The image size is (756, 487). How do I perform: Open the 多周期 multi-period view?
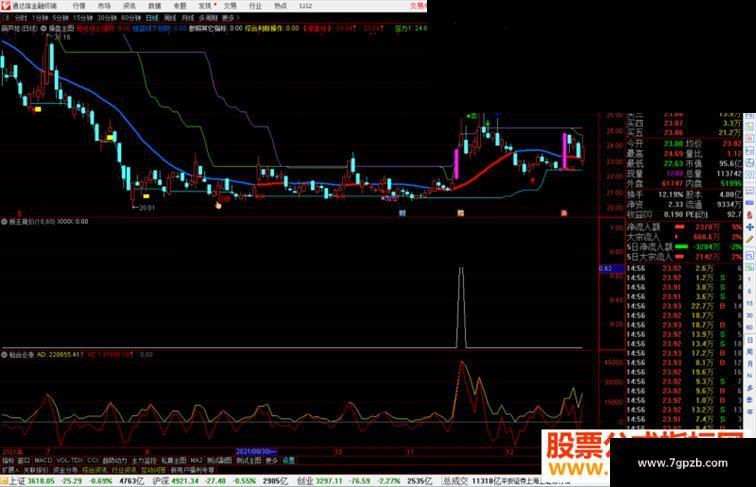[x=208, y=18]
